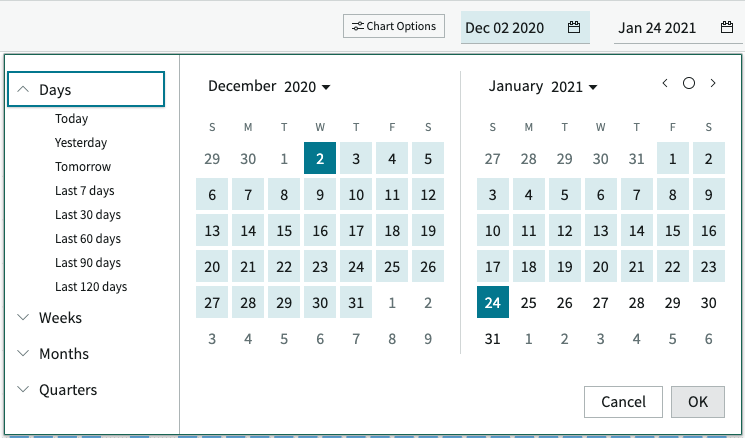Image resolution: width=745 pixels, height=438 pixels.
Task: Select the Tomorrow preset
Action: [x=83, y=166]
